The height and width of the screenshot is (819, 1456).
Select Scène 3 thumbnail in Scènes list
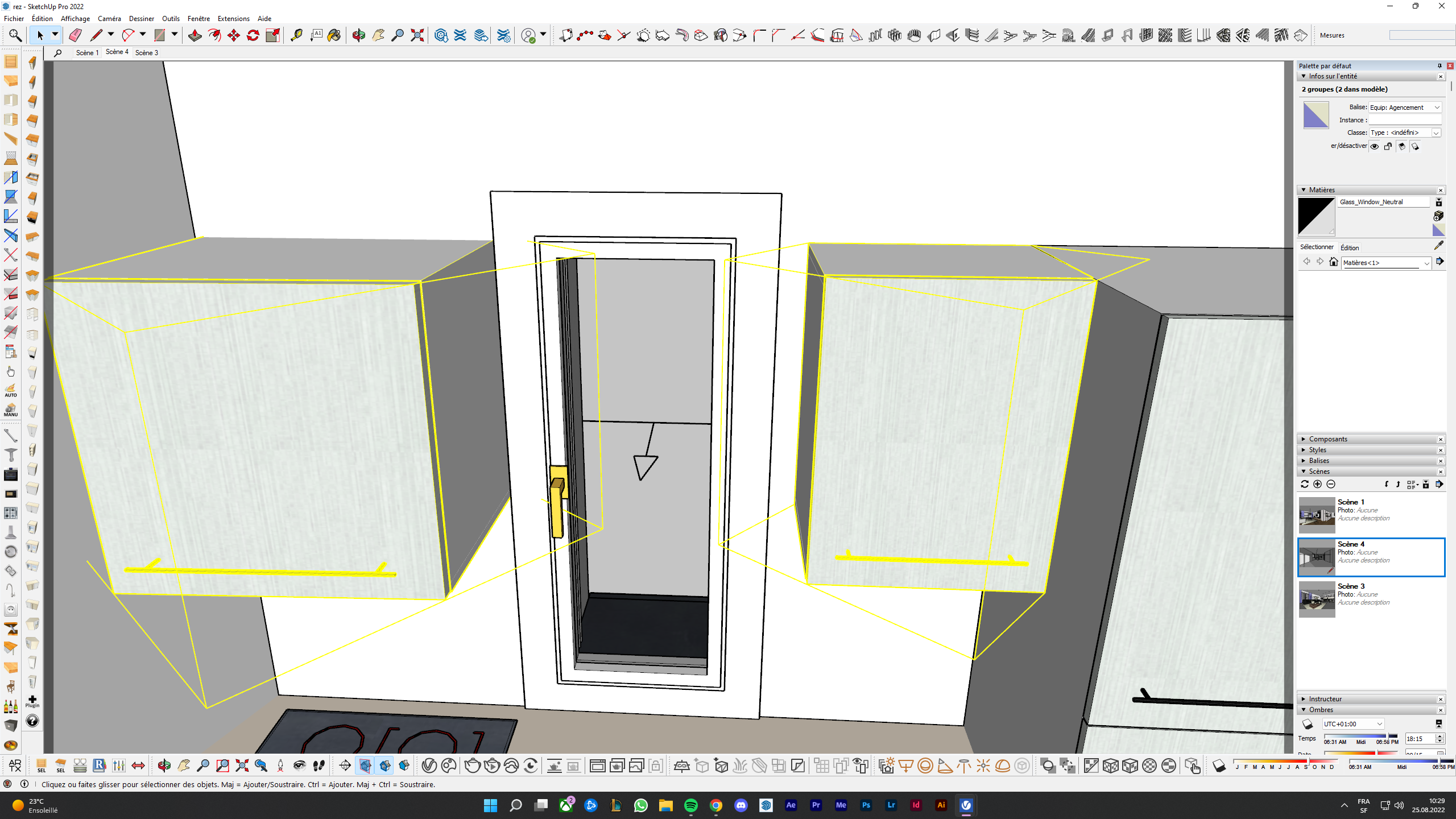click(x=1317, y=599)
